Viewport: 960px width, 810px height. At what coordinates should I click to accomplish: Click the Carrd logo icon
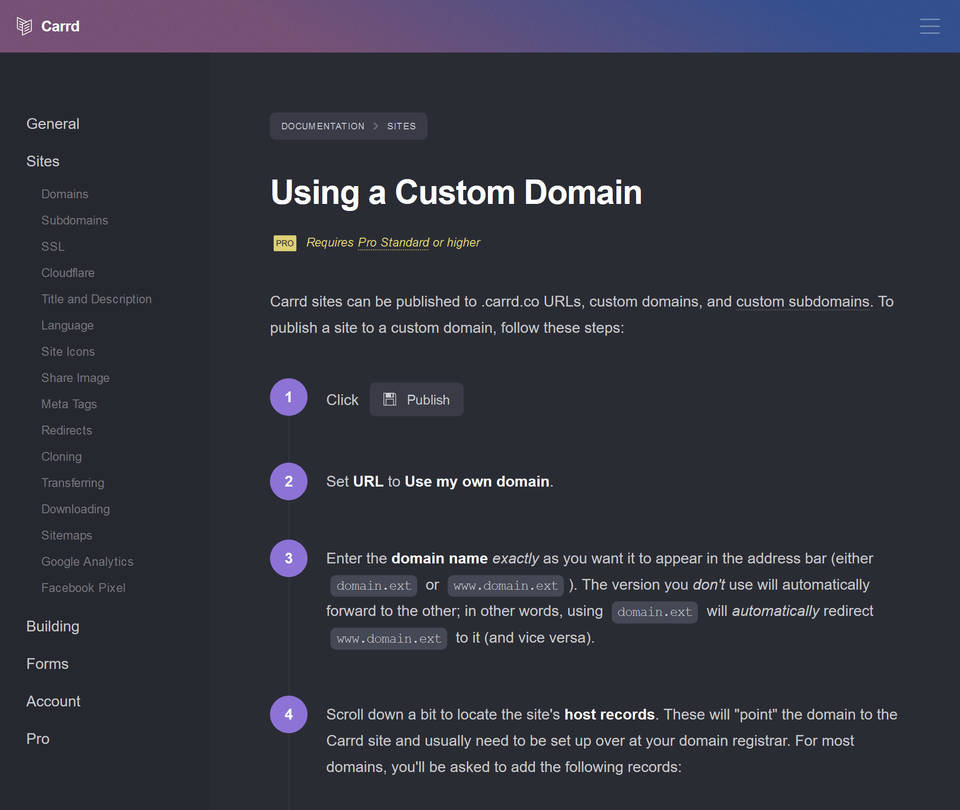tap(24, 26)
